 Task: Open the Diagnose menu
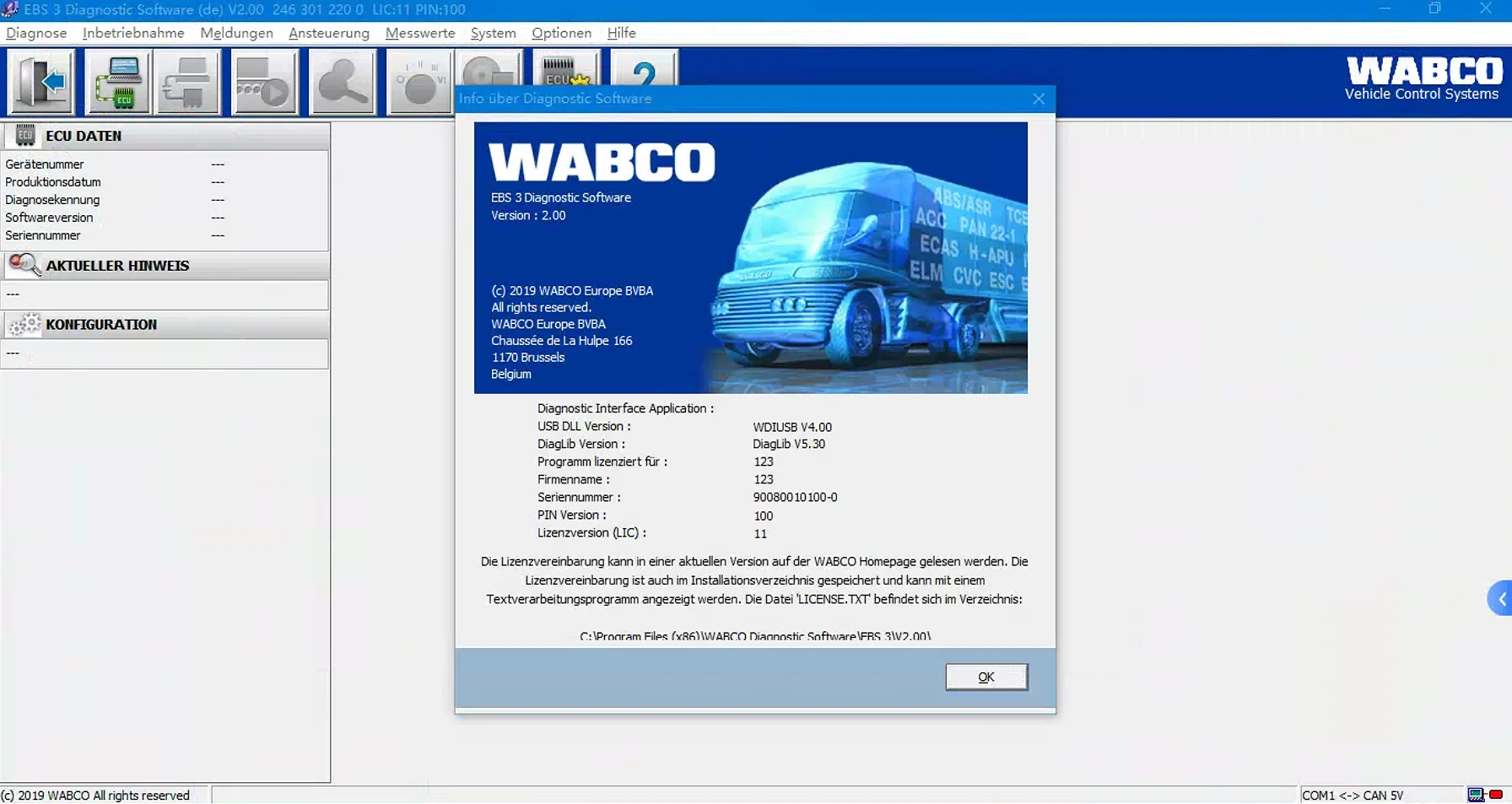(x=36, y=33)
